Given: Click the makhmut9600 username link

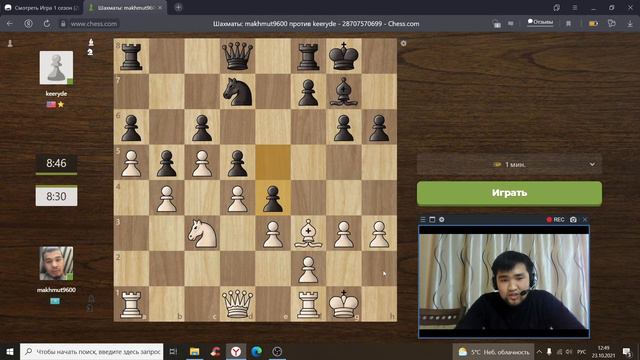Looking at the screenshot, I should pos(56,290).
